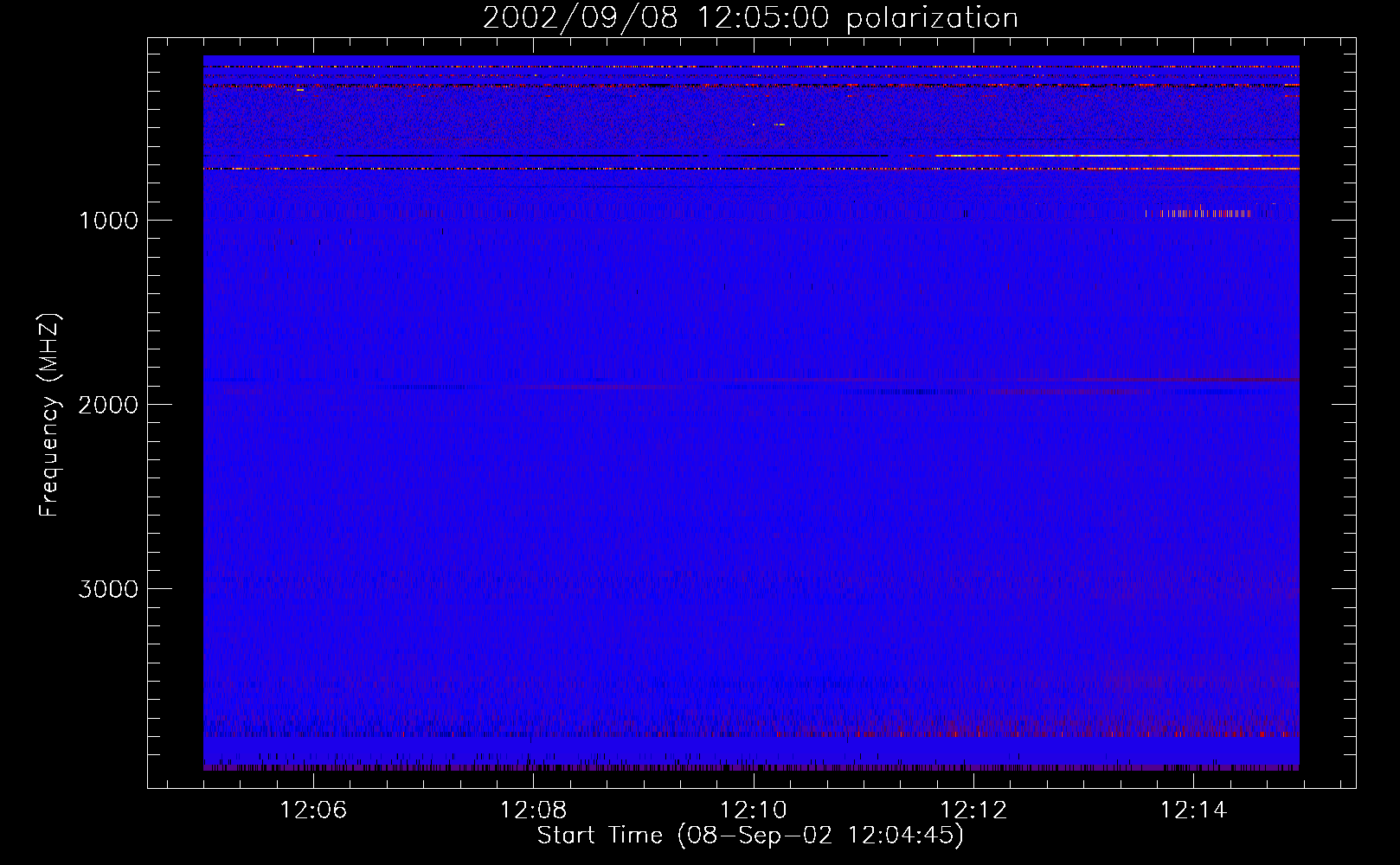Click the 'Start Time (08-Sep-02 12:04:45)' axis label

tap(750, 836)
